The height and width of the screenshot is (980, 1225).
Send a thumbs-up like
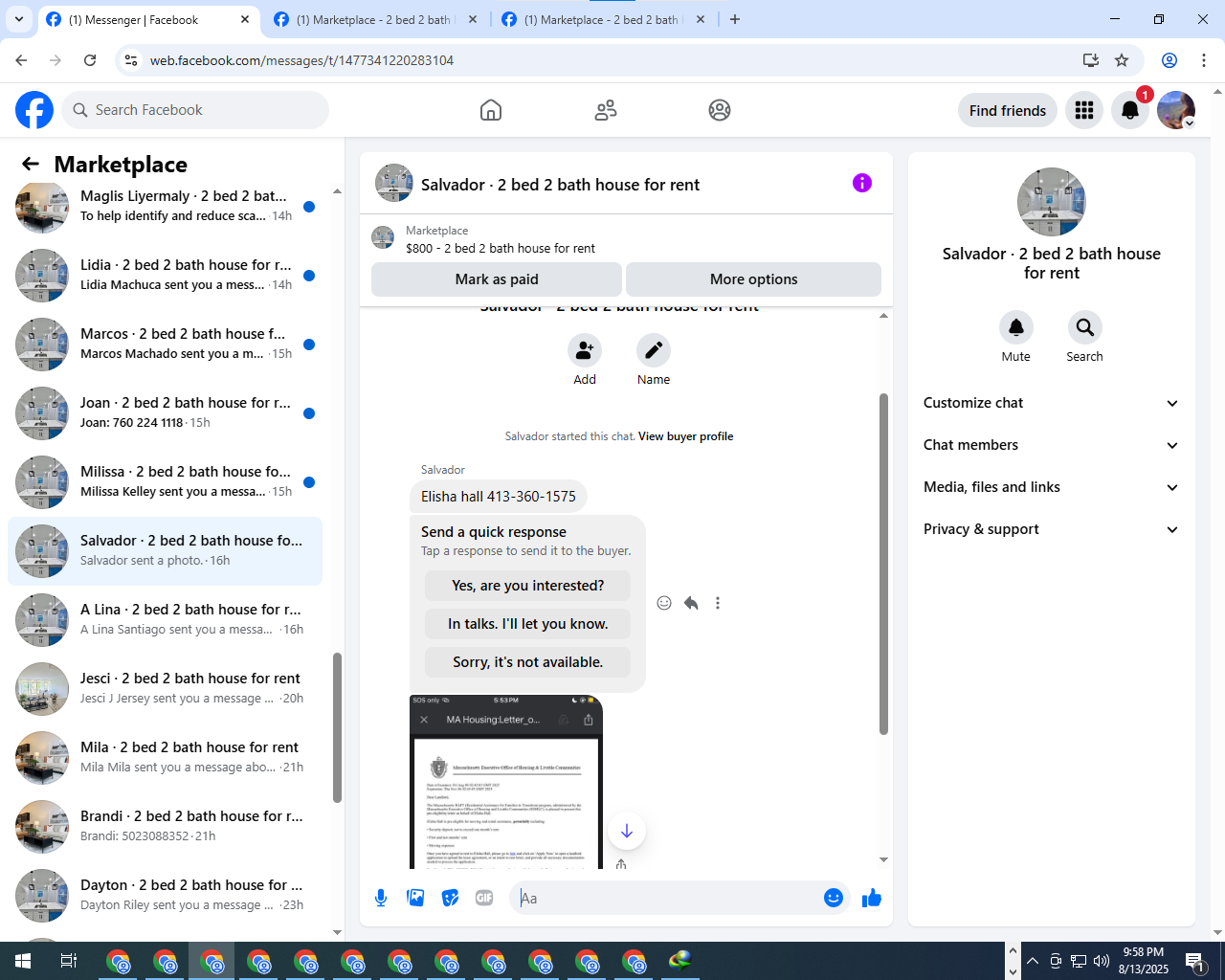tap(872, 898)
